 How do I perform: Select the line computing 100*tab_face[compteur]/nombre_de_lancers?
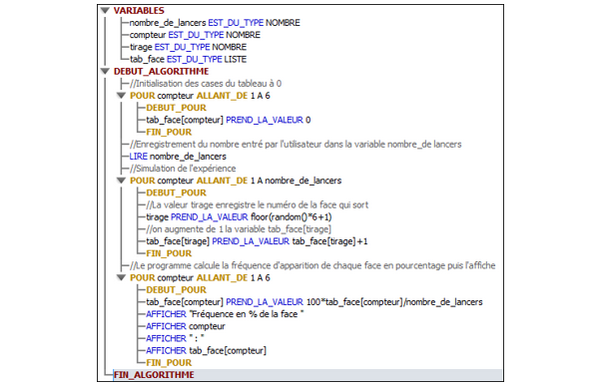(x=314, y=302)
